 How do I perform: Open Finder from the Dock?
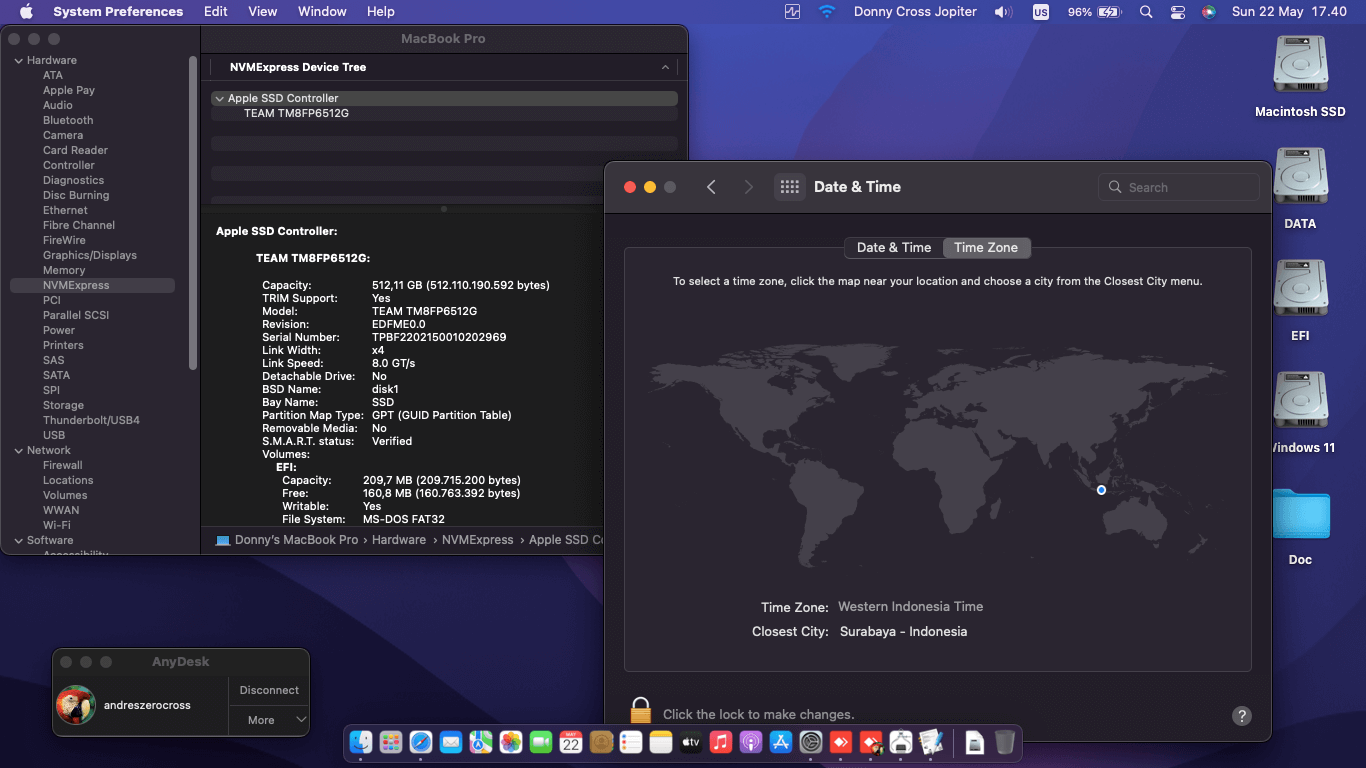[x=361, y=742]
